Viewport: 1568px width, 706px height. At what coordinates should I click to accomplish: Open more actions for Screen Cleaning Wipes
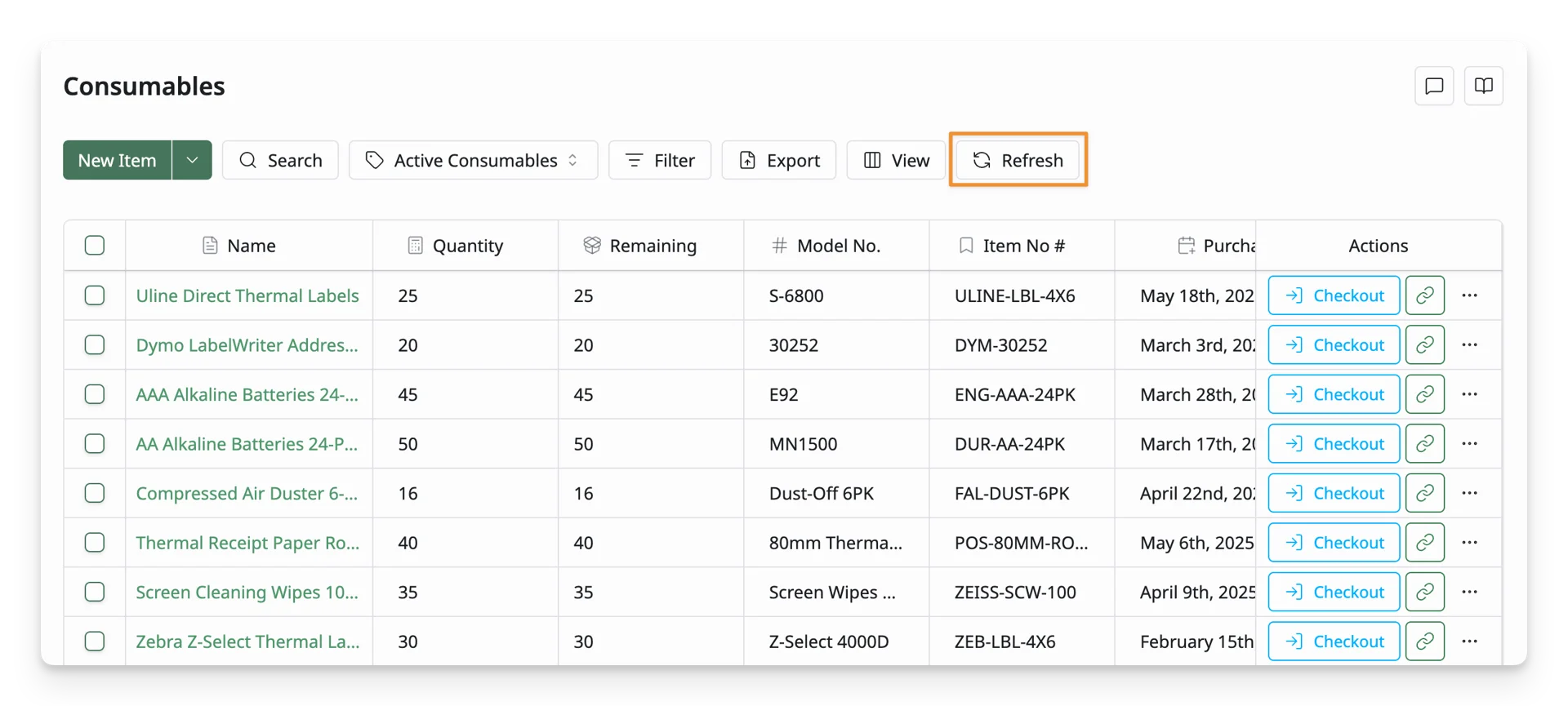pyautogui.click(x=1470, y=592)
